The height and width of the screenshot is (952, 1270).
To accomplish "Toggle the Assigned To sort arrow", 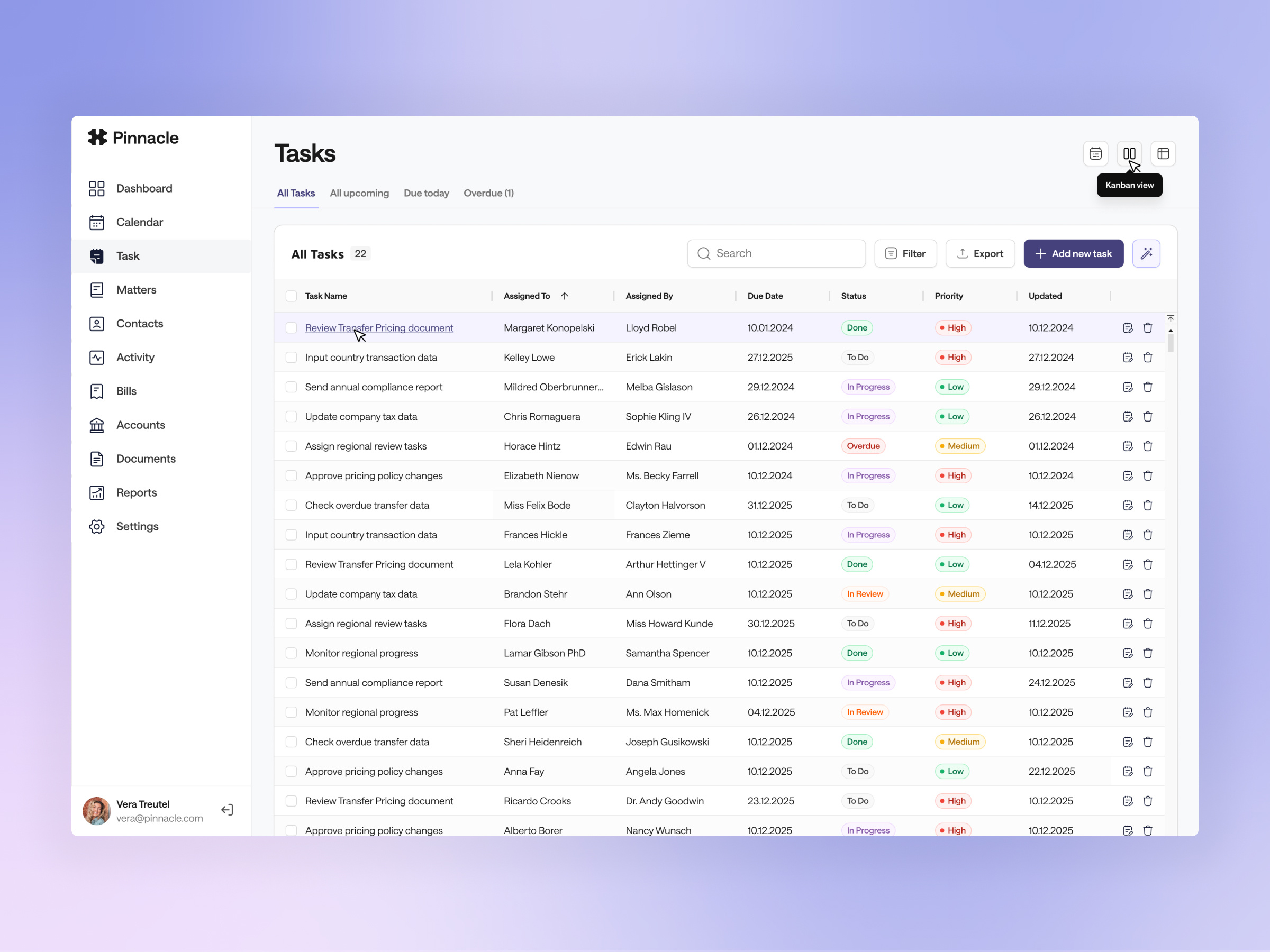I will 565,296.
